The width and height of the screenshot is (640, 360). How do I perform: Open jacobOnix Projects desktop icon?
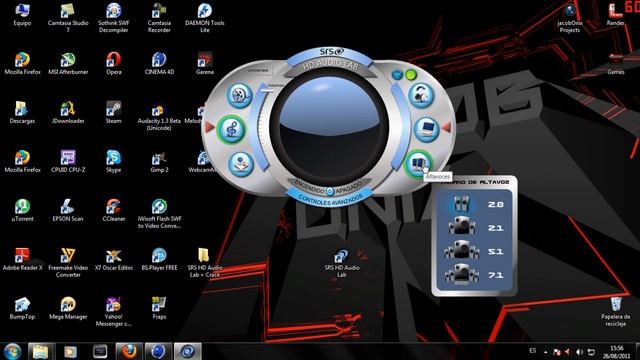pos(570,18)
